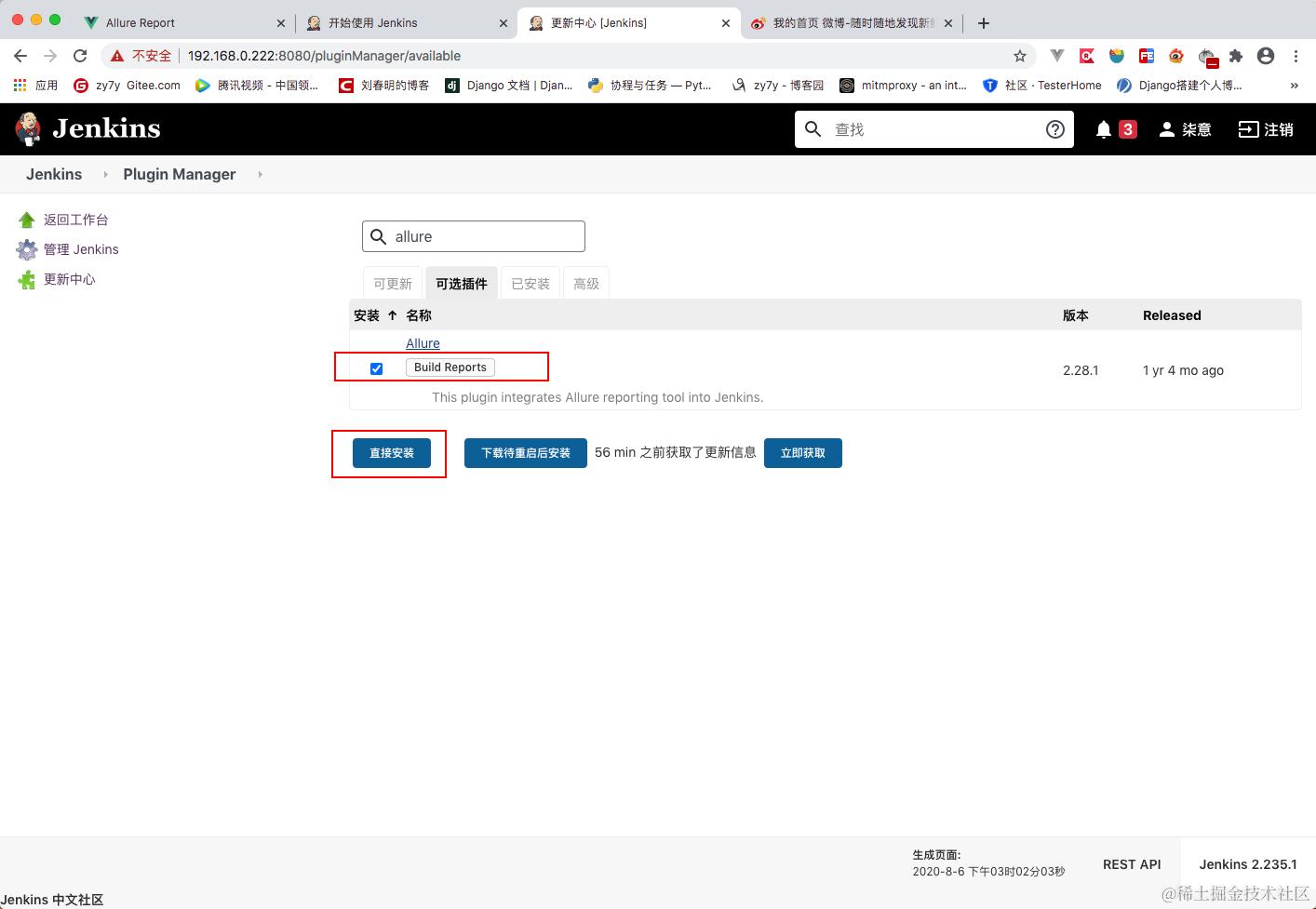Click the 不安全 site security warning
The width and height of the screenshot is (1316, 909).
tap(141, 56)
